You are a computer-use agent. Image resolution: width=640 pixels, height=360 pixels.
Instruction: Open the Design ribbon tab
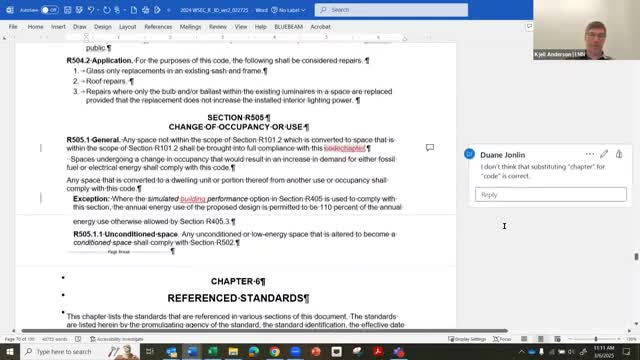coord(102,27)
